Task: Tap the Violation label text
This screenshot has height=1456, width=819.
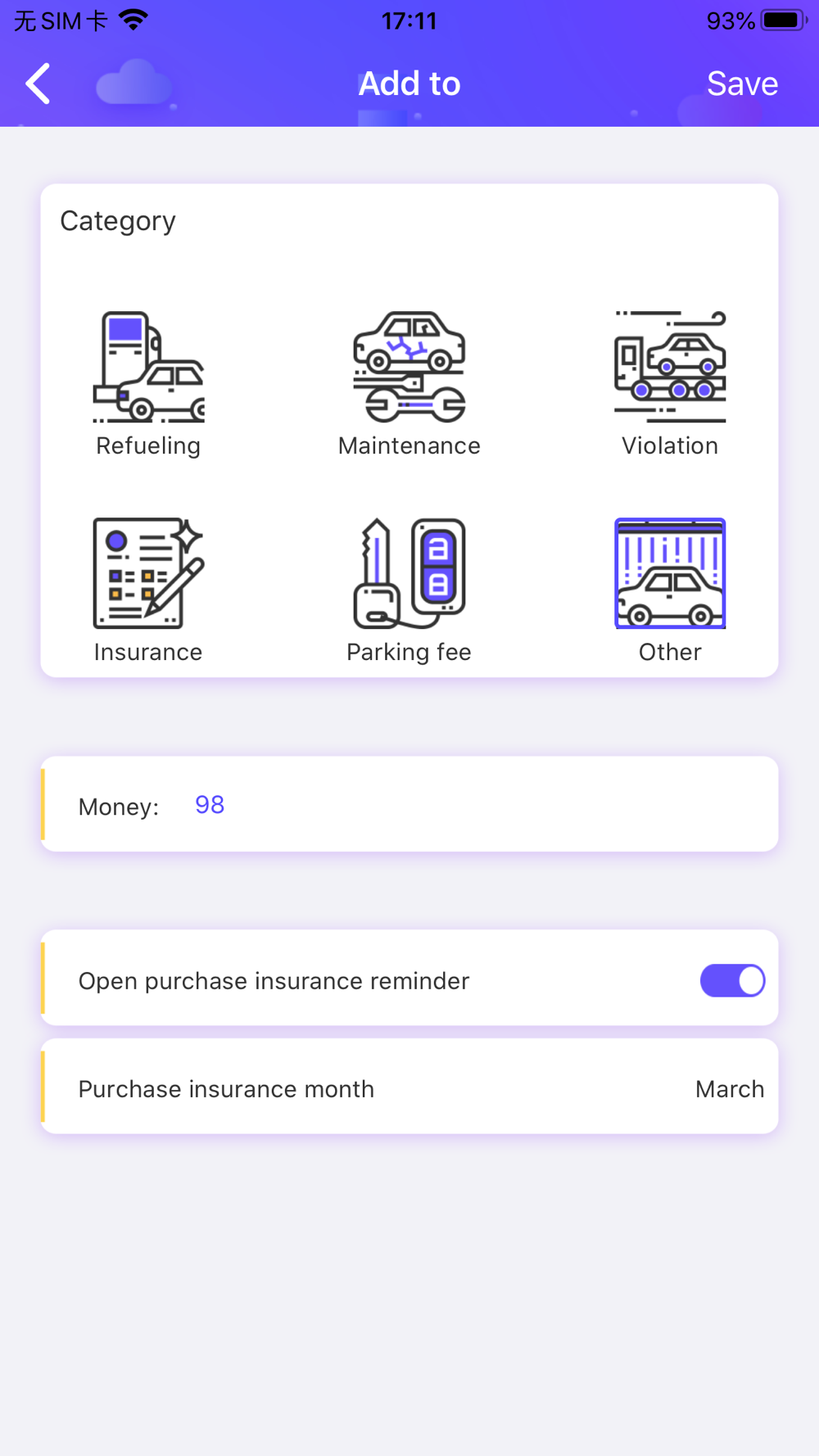Action: (670, 445)
